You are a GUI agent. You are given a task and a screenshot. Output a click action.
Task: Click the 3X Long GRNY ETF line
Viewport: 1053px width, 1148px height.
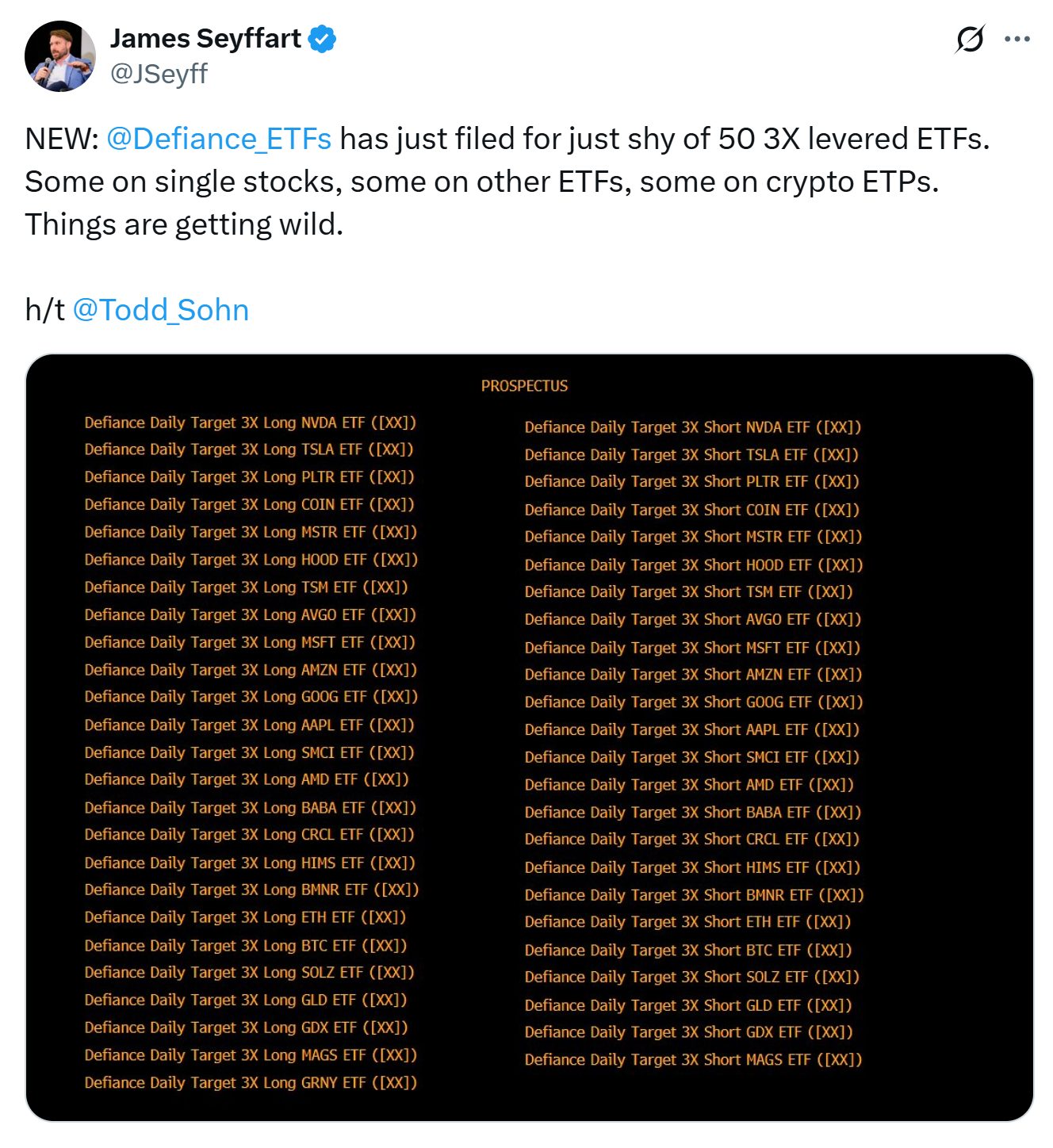point(250,1083)
